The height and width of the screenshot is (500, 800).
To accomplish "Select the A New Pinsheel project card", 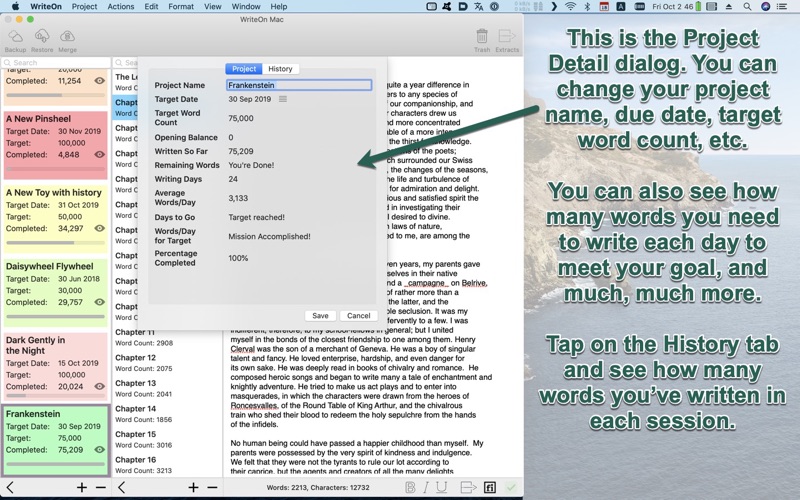I will click(55, 145).
